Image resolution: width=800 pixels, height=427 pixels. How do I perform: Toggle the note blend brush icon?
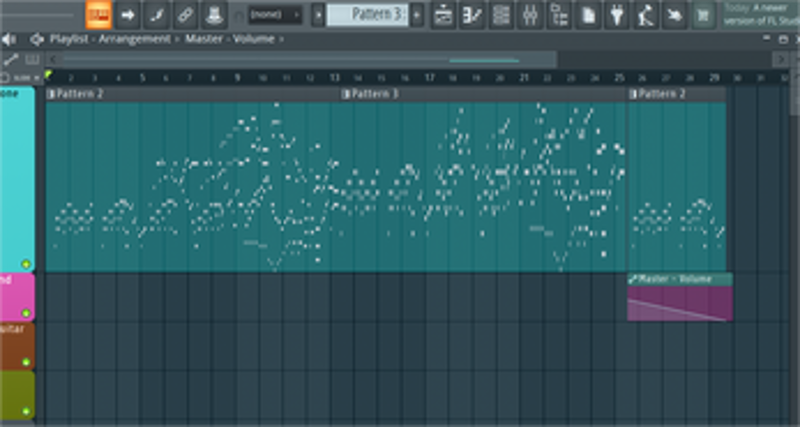pyautogui.click(x=157, y=15)
